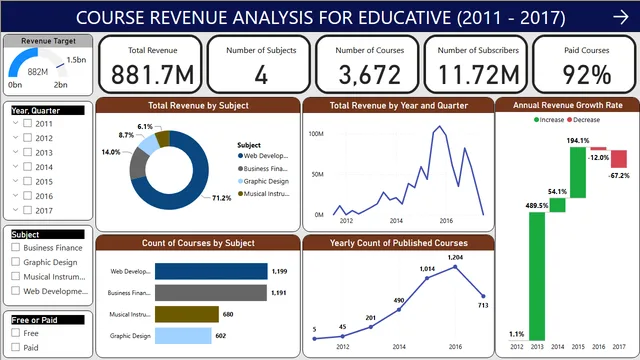The image size is (640, 360).
Task: Click the Number of Courses 3,672 card
Action: (367, 64)
